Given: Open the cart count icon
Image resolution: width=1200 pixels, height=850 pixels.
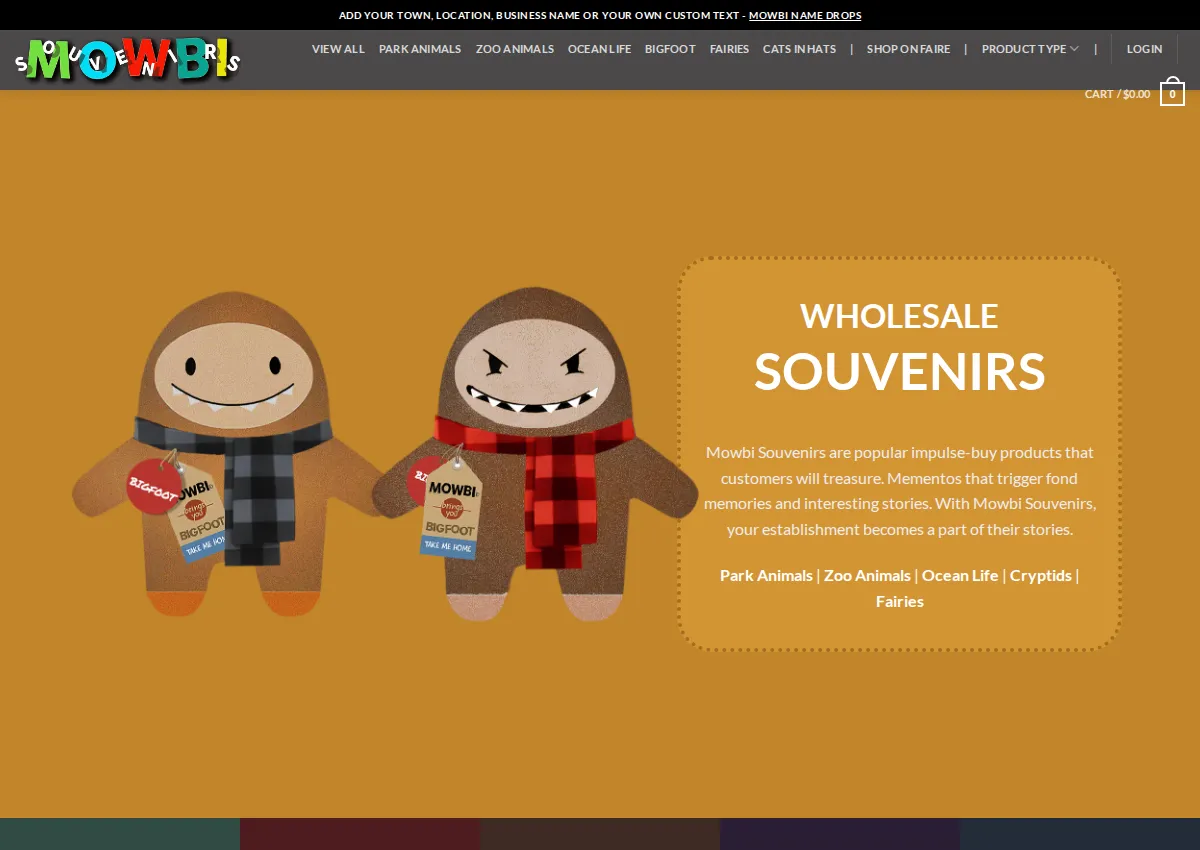Looking at the screenshot, I should click(x=1172, y=94).
